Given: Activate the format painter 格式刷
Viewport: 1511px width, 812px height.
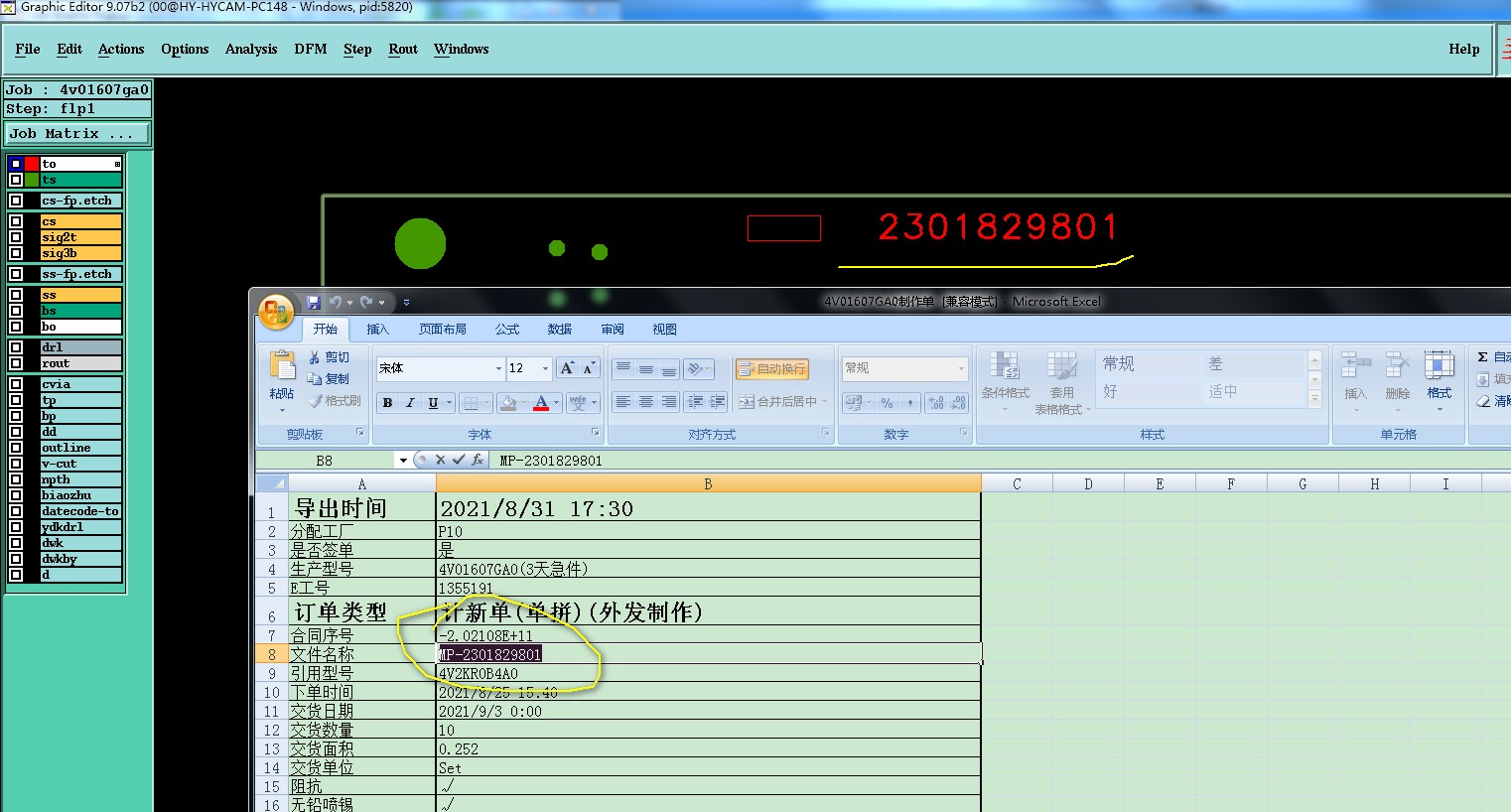Looking at the screenshot, I should (335, 401).
